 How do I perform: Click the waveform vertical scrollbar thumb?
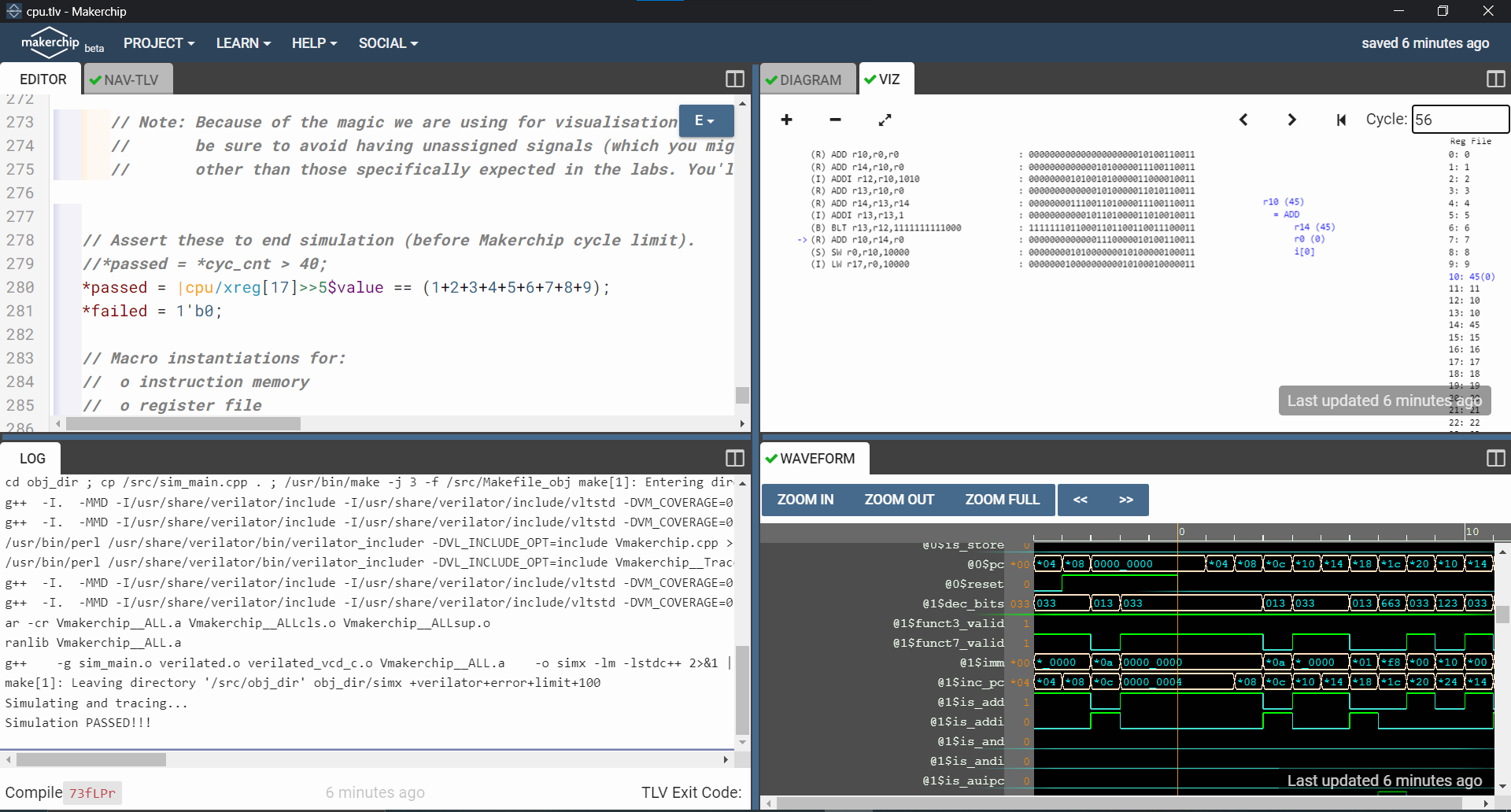coord(1502,615)
